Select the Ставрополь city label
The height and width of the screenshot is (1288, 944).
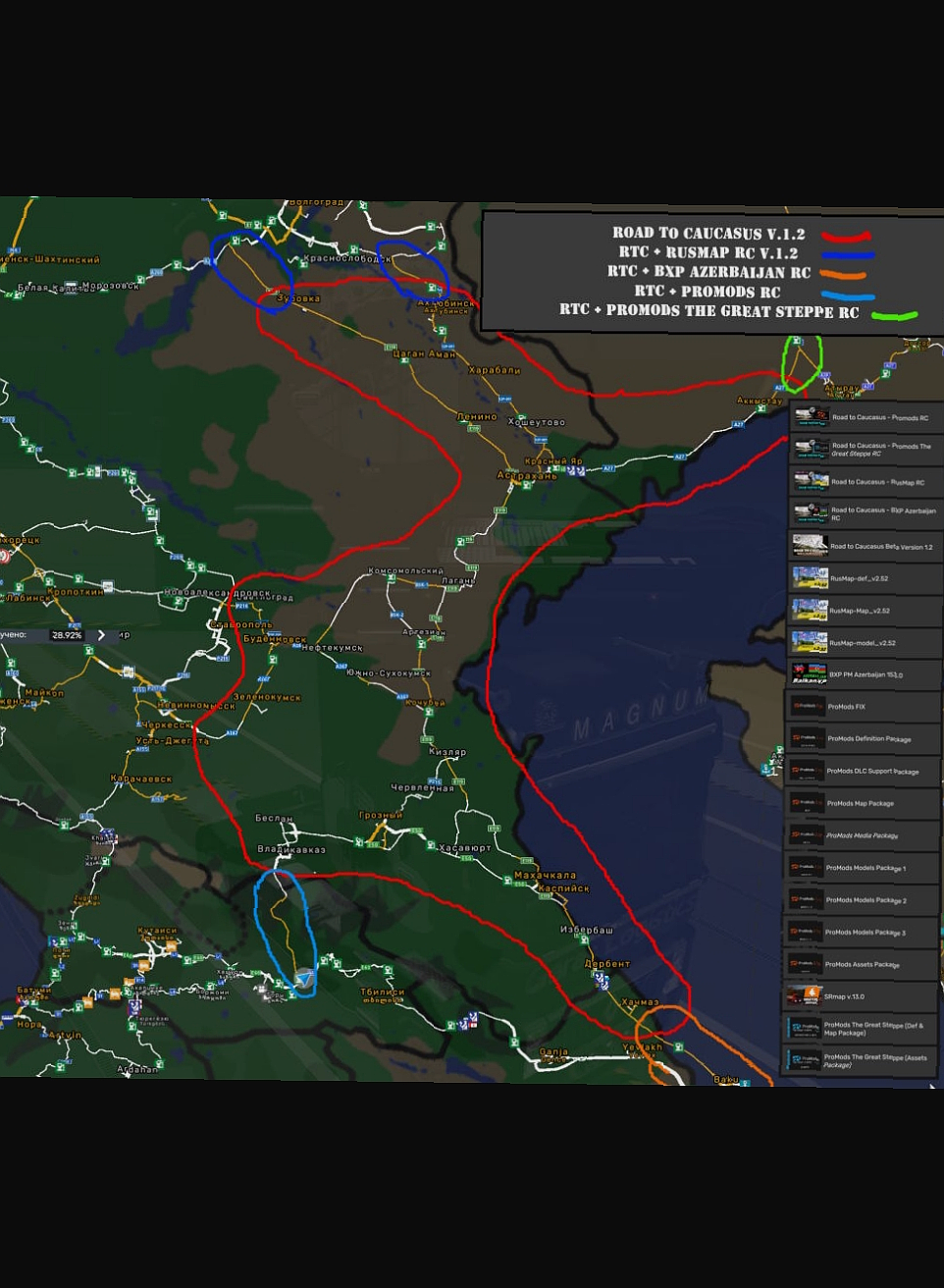(x=241, y=624)
